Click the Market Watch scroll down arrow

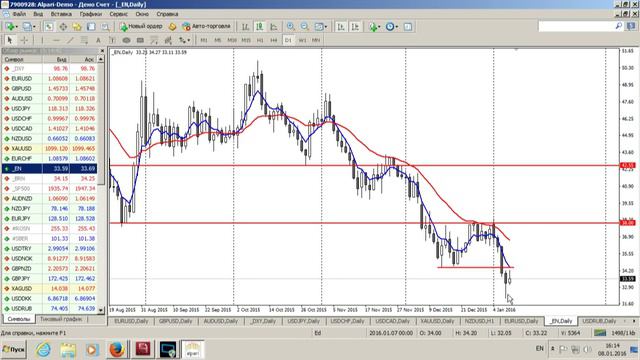point(101,310)
